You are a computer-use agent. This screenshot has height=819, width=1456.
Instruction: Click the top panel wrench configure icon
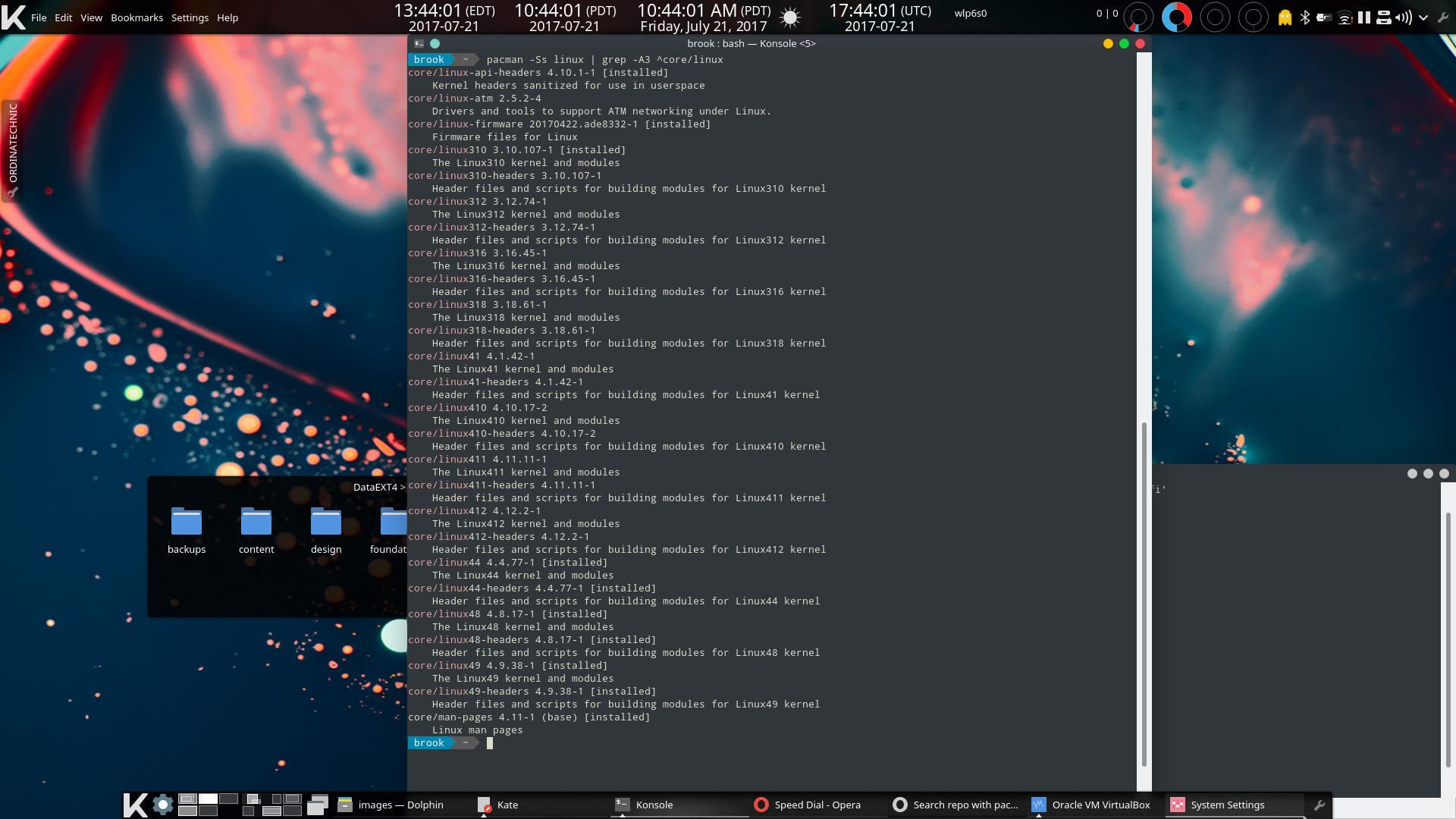1443,17
